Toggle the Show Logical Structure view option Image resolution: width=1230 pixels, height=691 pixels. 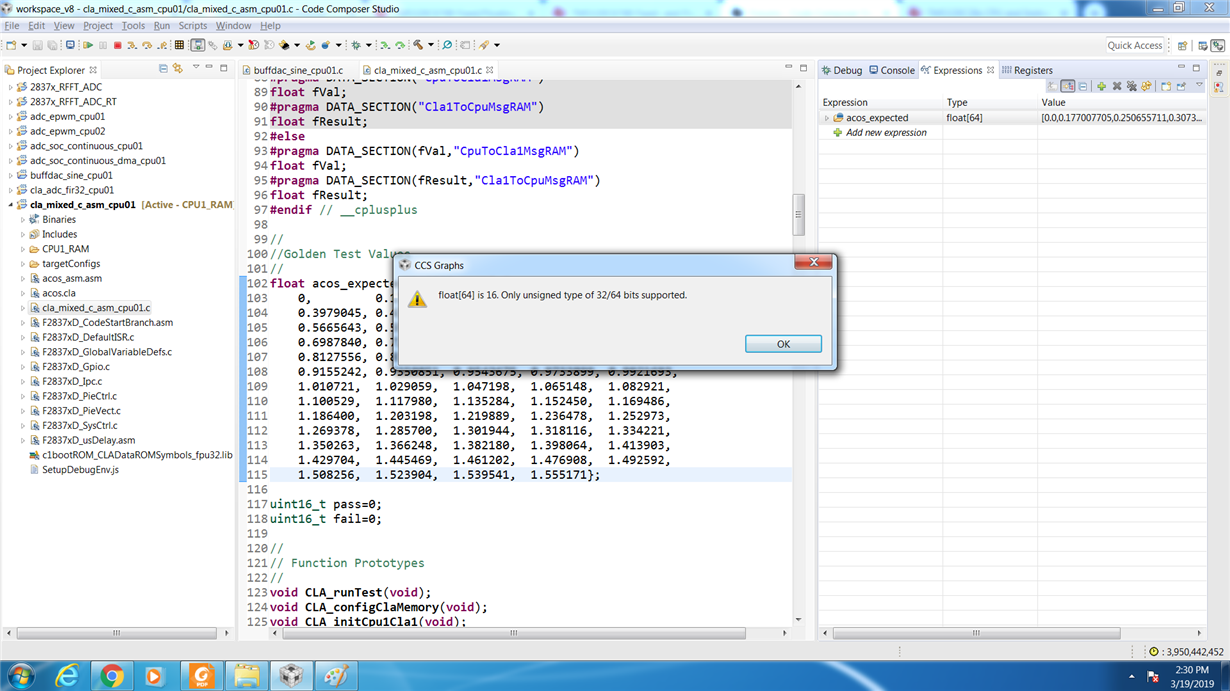[1066, 85]
